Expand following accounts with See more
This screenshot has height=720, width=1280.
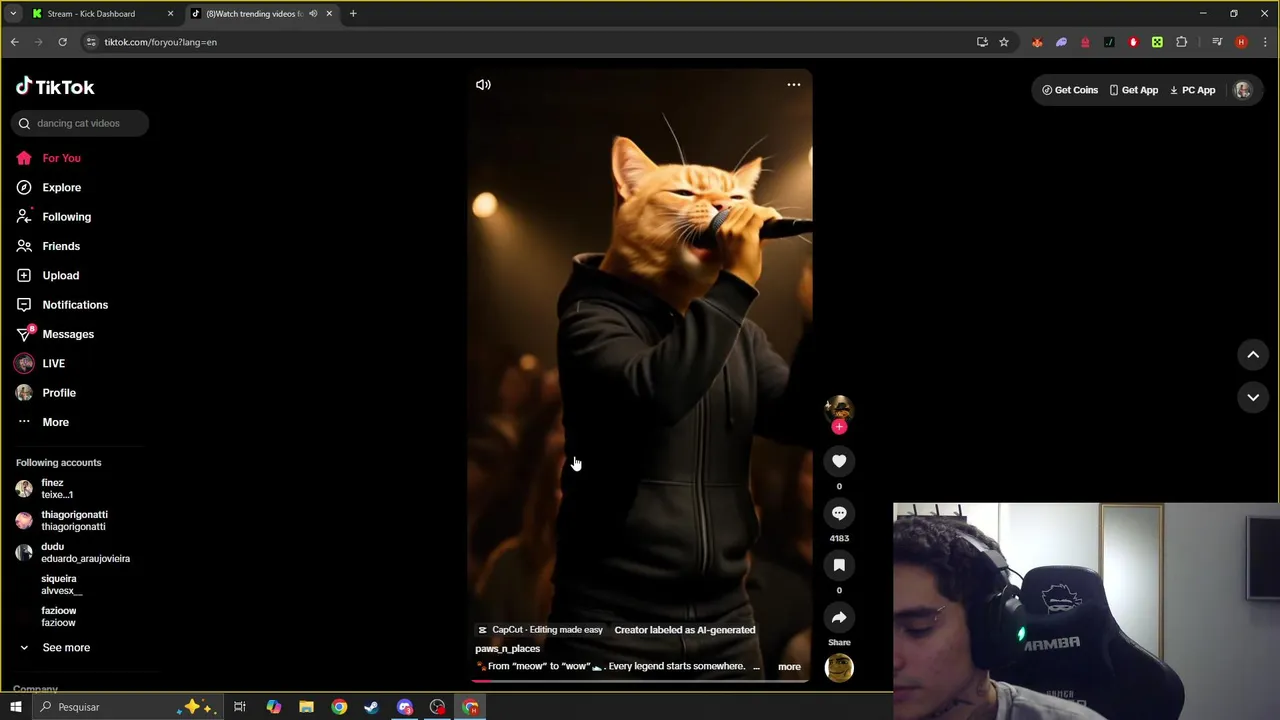pos(66,647)
